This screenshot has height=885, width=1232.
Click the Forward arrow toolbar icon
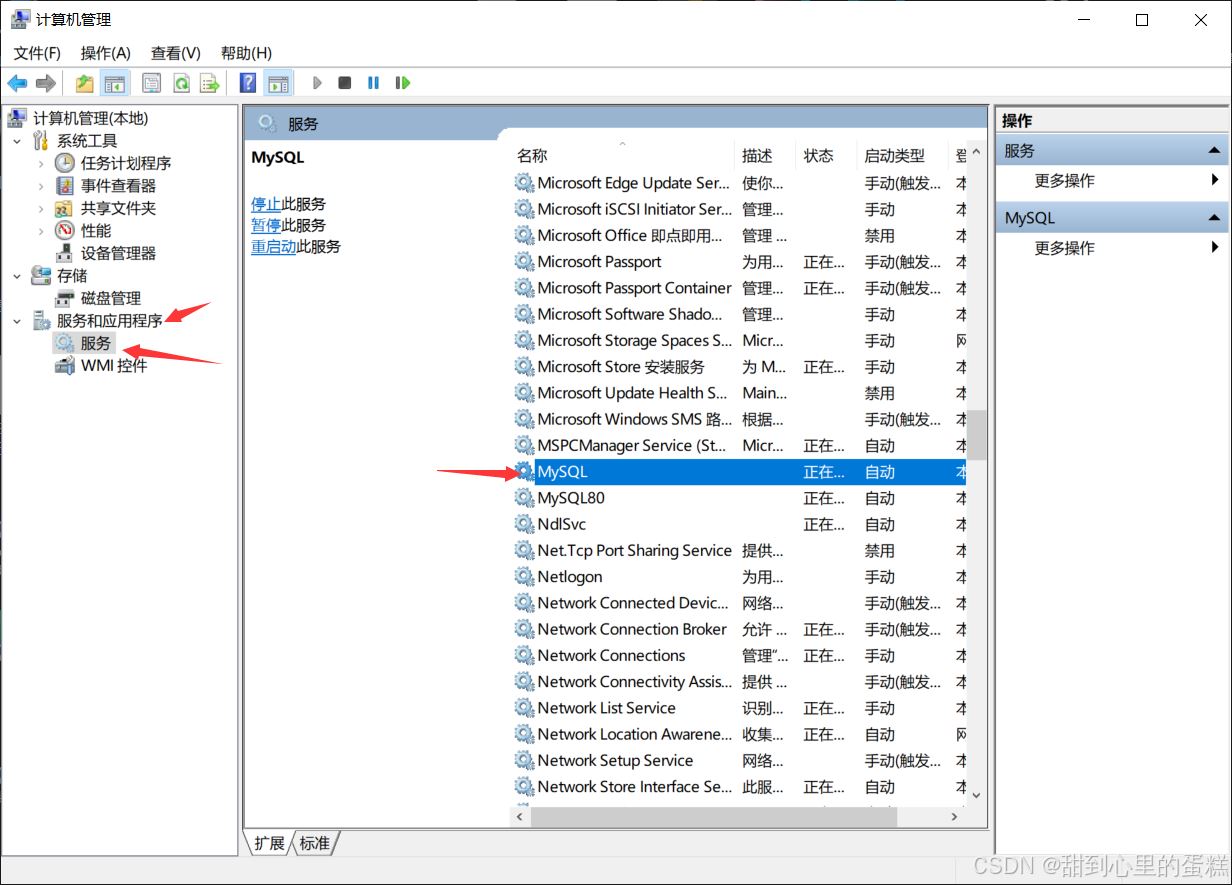(45, 83)
